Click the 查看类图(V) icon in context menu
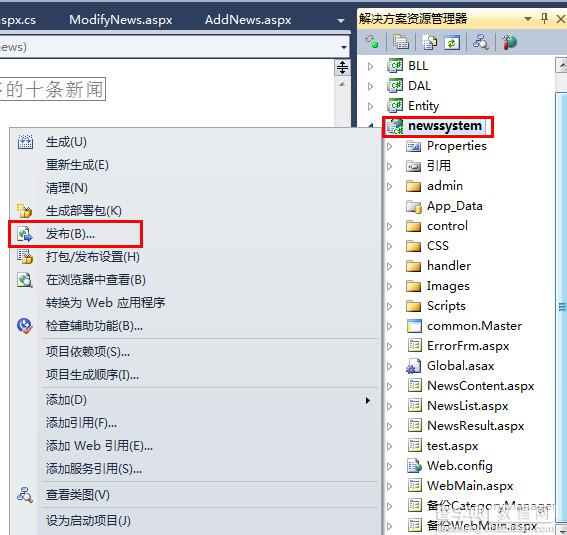 25,495
